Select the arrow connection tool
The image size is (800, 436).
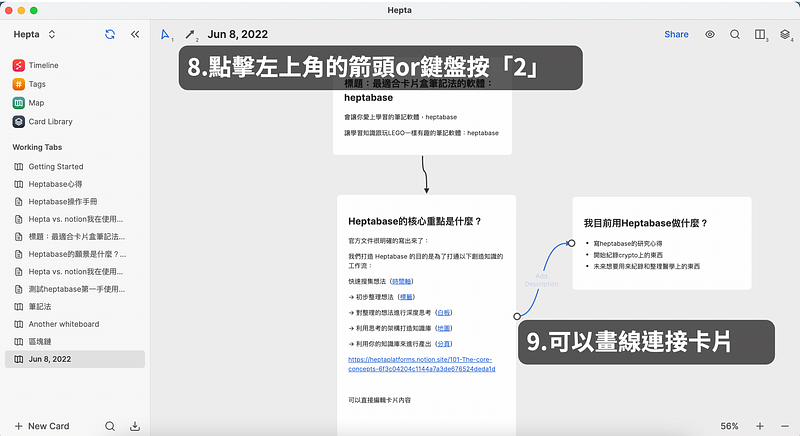tap(190, 34)
